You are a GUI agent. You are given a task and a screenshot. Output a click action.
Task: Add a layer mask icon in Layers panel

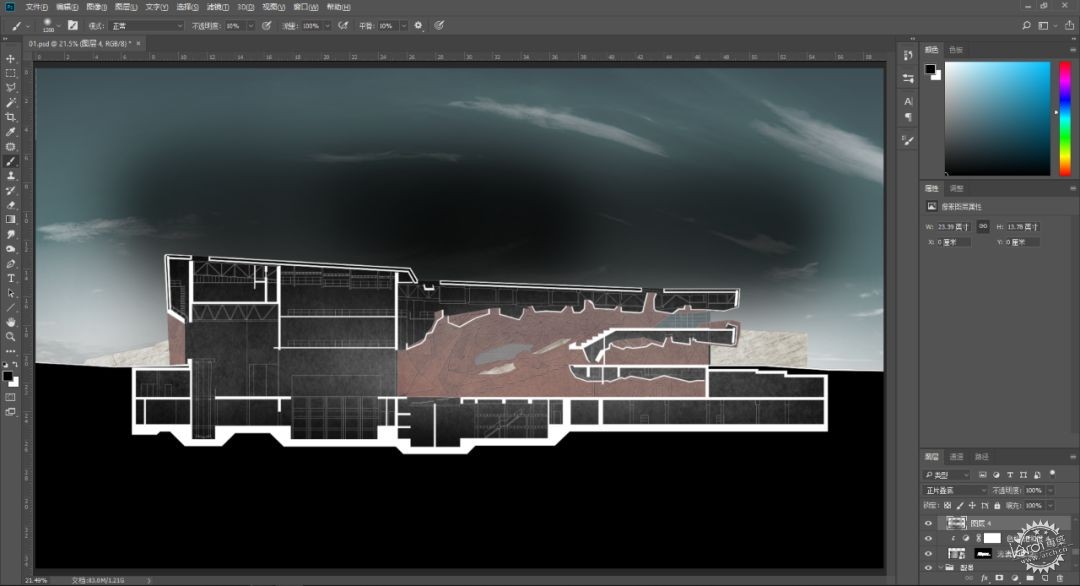coord(999,578)
